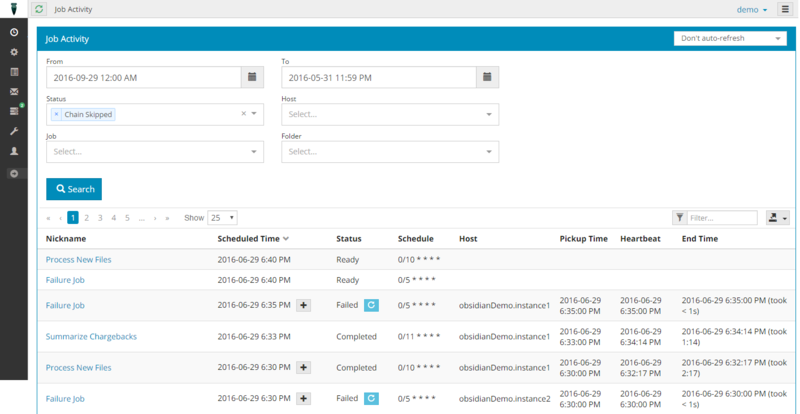Open the Host select dropdown

tap(390, 114)
